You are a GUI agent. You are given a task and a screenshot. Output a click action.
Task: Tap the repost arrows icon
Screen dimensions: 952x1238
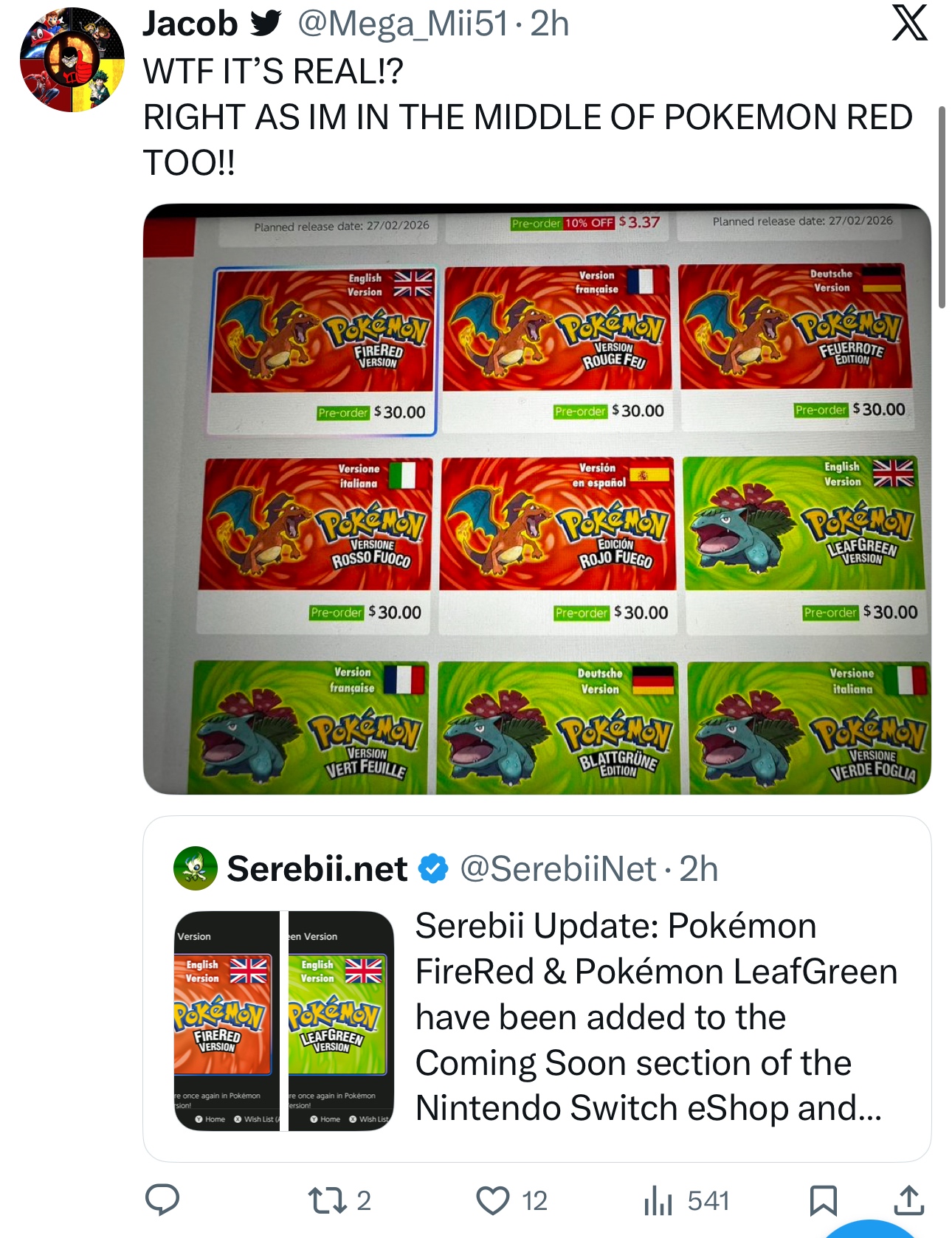point(327,1200)
